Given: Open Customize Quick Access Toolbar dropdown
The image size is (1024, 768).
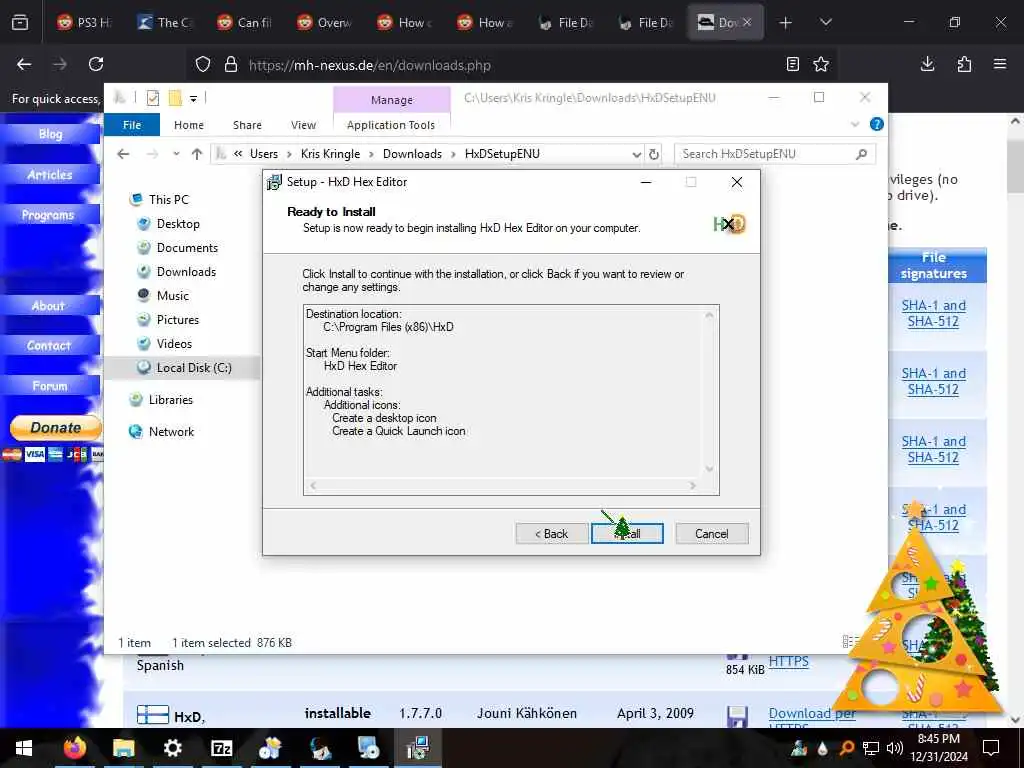Looking at the screenshot, I should point(193,99).
